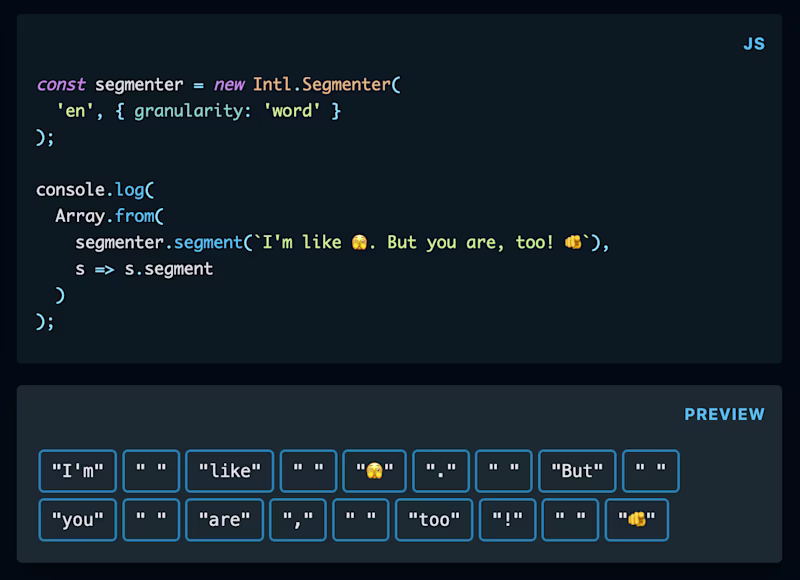Image resolution: width=800 pixels, height=580 pixels.
Task: Select the comma segment chip
Action: tap(296, 520)
